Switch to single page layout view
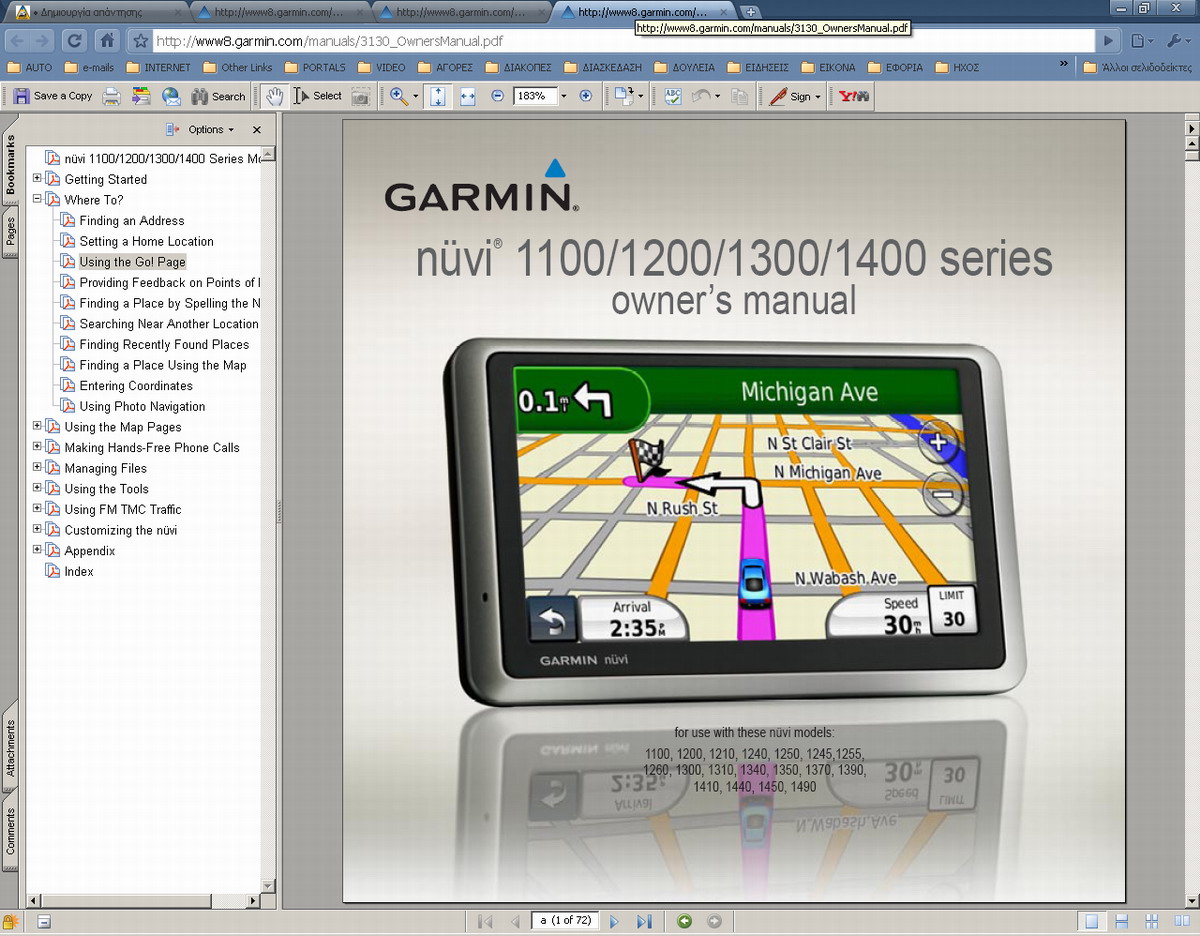The height and width of the screenshot is (936, 1200). pos(1091,921)
